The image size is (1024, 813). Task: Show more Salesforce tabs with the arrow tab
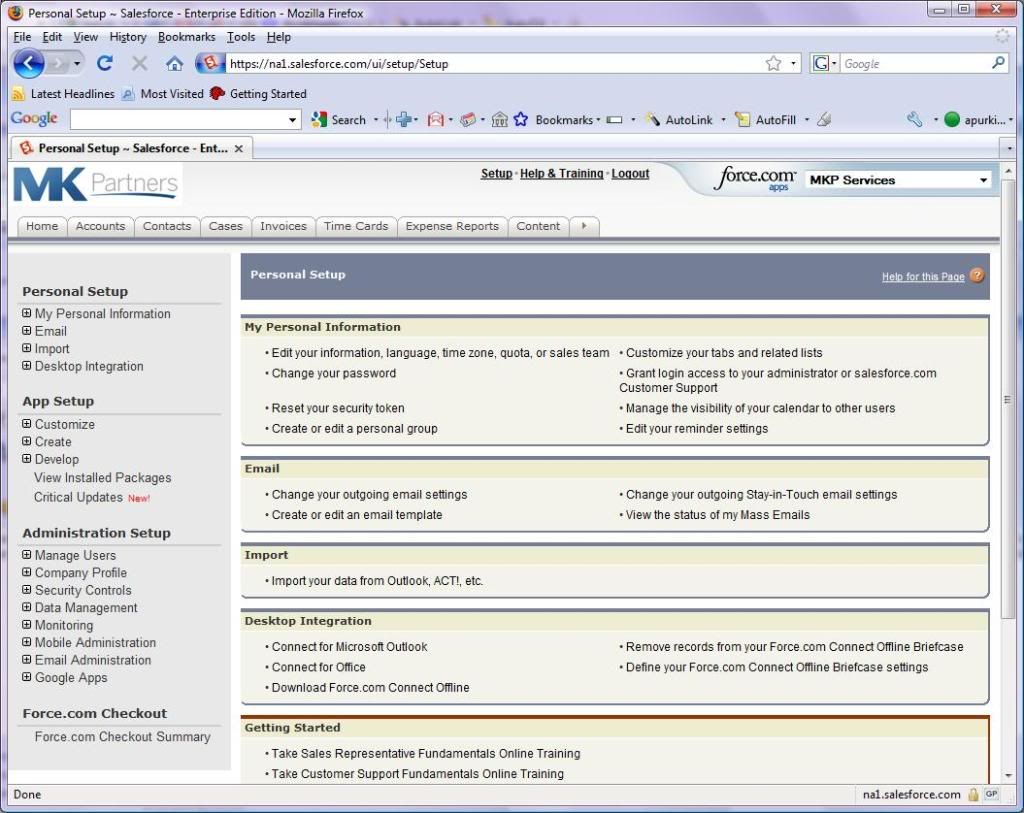coord(584,226)
